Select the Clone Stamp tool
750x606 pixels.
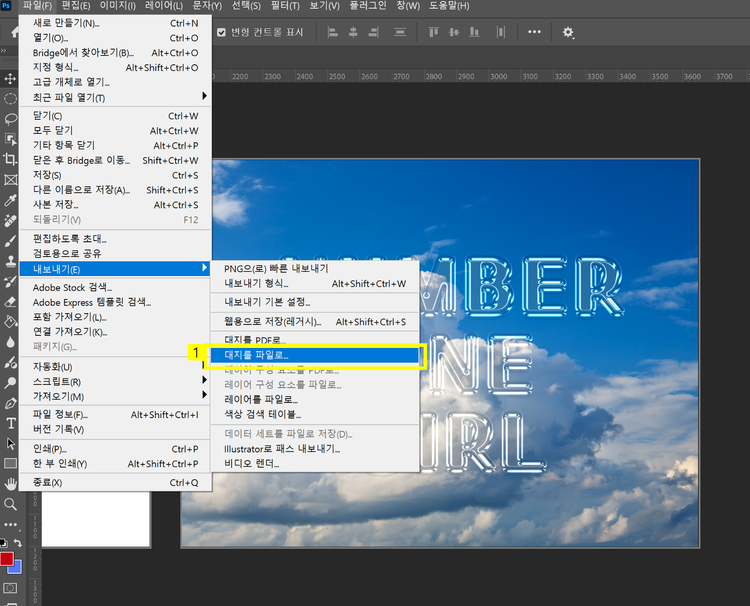point(10,261)
